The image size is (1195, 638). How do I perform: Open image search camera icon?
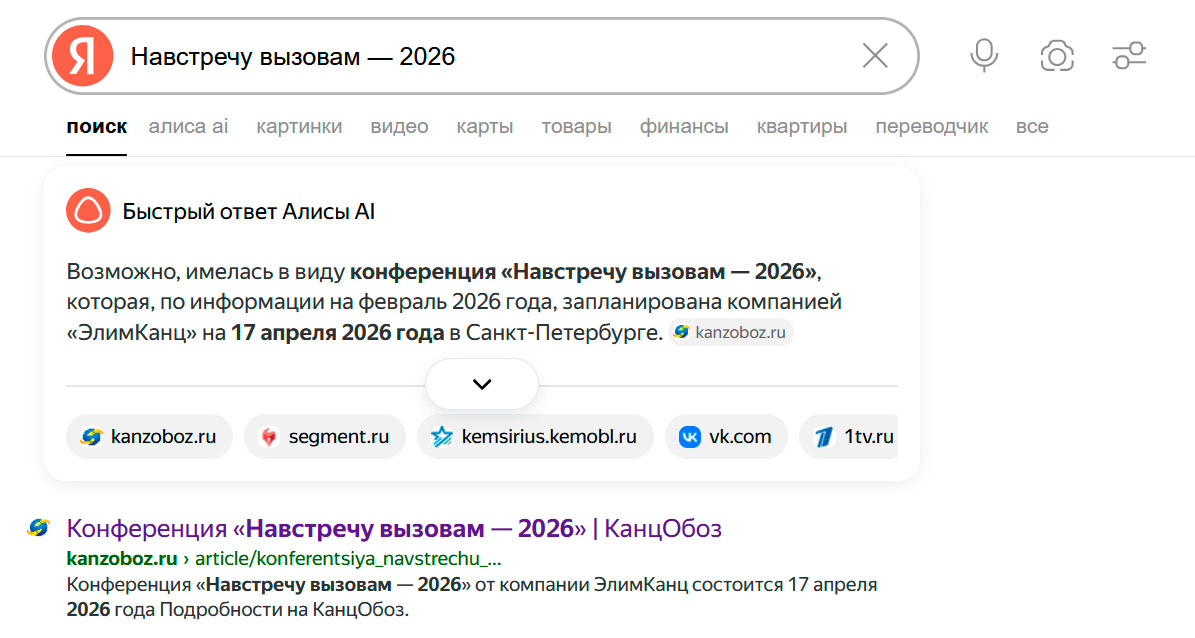[x=1057, y=57]
